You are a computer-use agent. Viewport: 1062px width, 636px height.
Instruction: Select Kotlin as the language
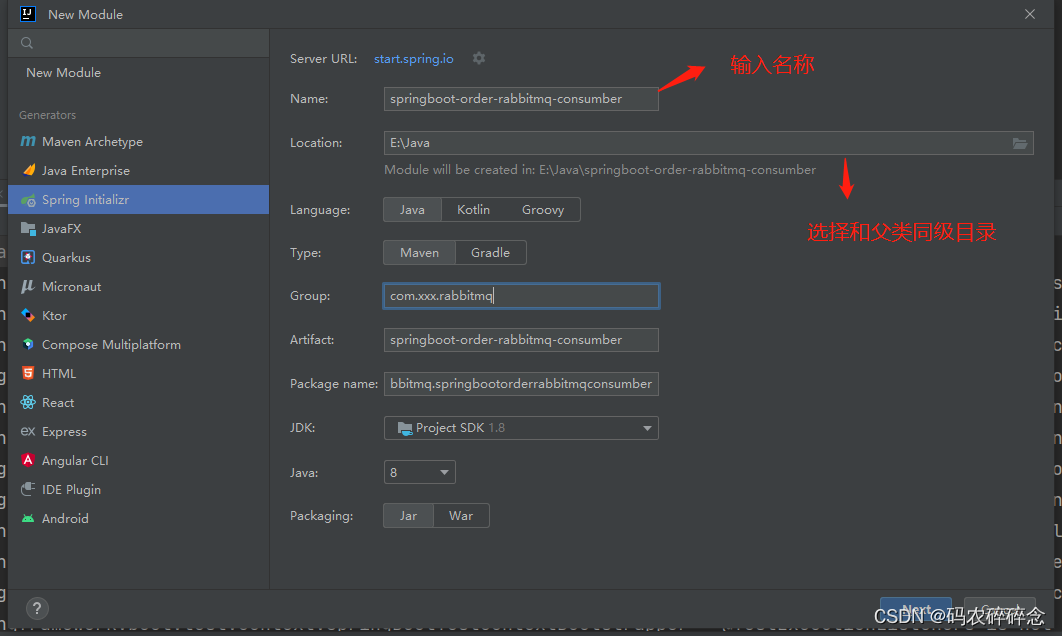pyautogui.click(x=473, y=210)
